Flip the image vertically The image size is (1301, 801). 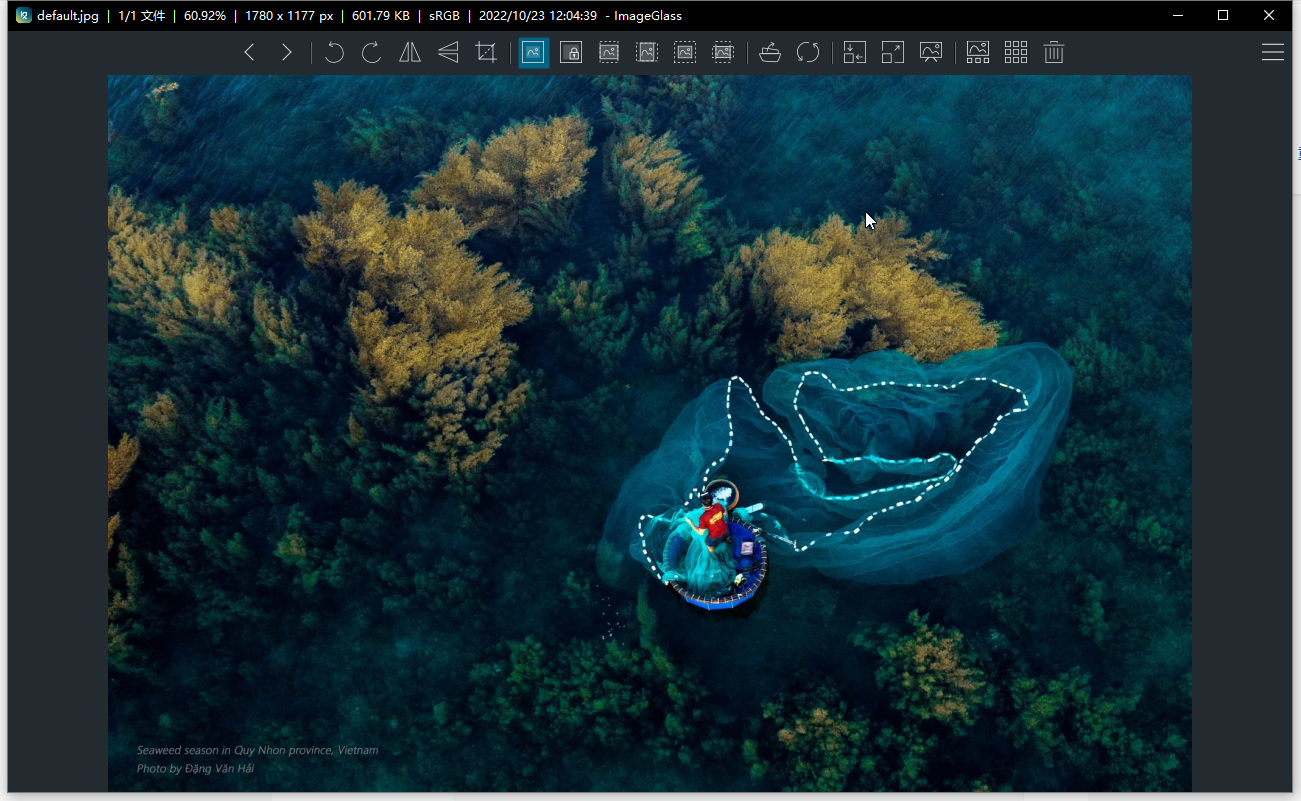pyautogui.click(x=448, y=53)
